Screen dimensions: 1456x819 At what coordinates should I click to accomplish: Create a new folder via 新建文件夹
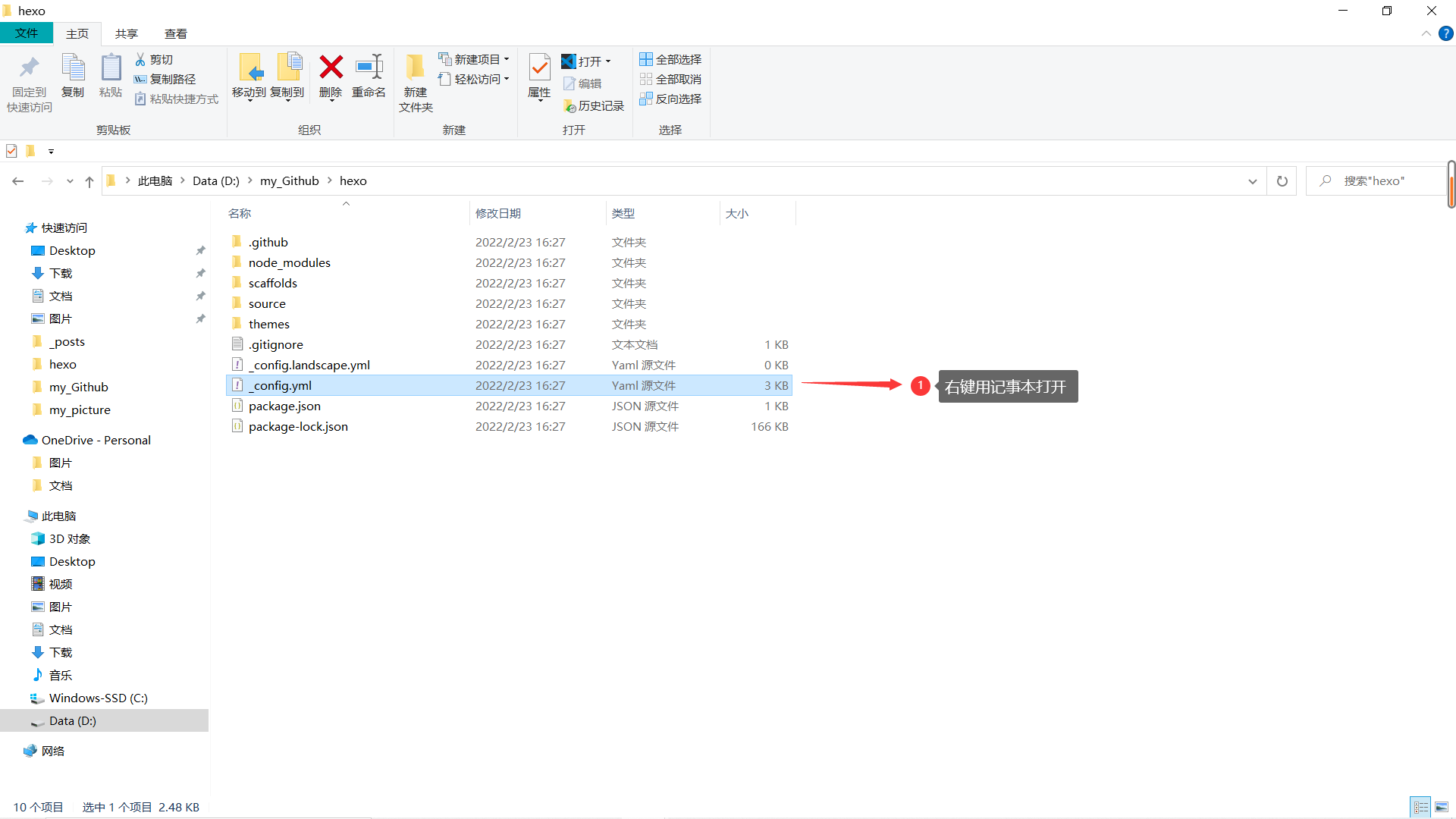coord(416,83)
